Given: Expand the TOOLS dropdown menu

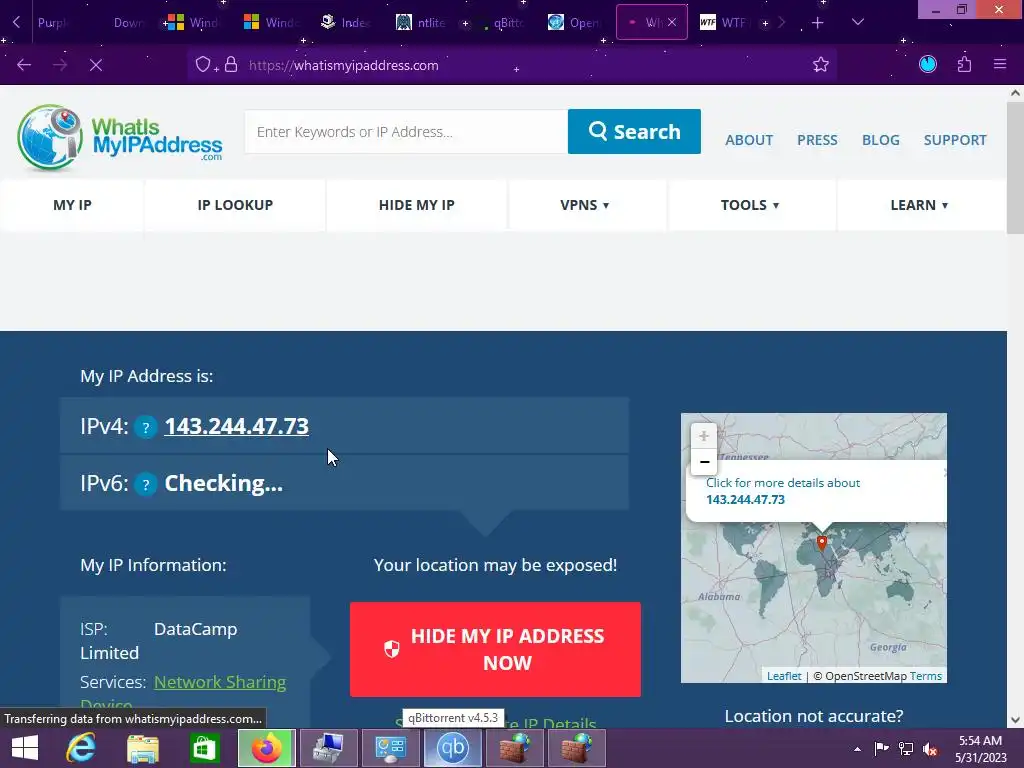Looking at the screenshot, I should tap(750, 205).
